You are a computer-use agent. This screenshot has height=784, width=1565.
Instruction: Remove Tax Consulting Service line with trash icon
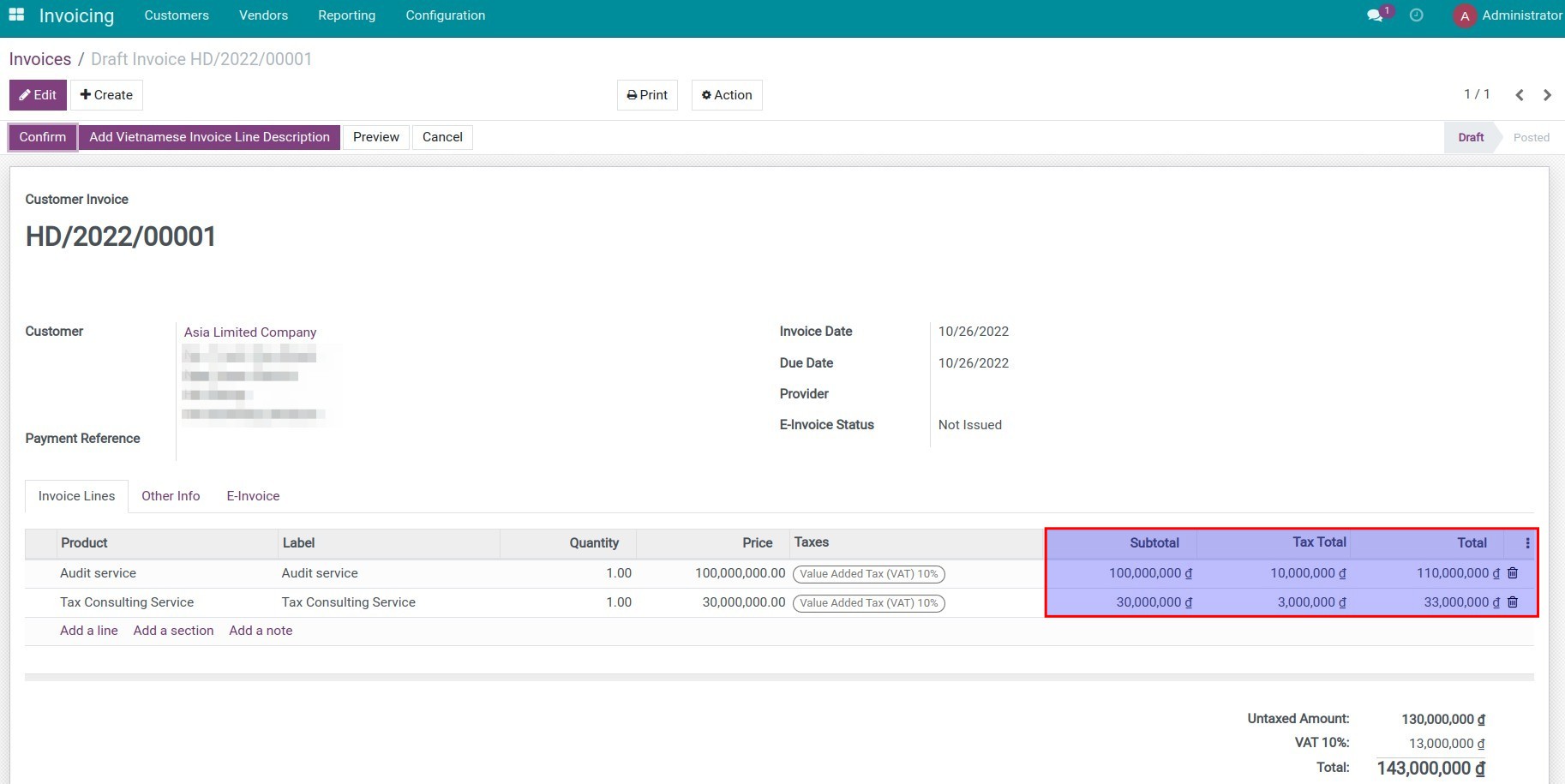point(1513,601)
